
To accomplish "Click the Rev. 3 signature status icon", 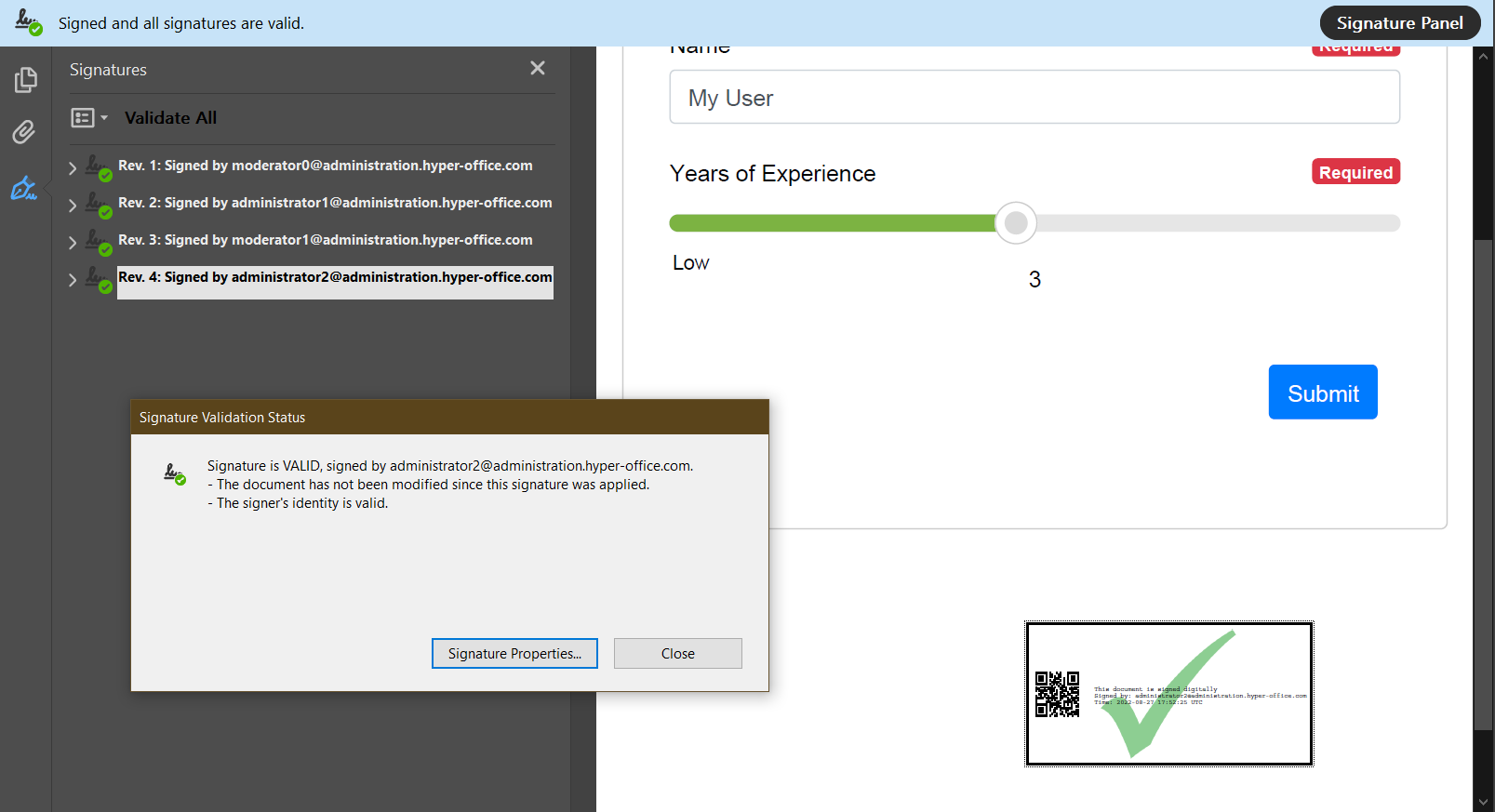I will click(x=99, y=242).
